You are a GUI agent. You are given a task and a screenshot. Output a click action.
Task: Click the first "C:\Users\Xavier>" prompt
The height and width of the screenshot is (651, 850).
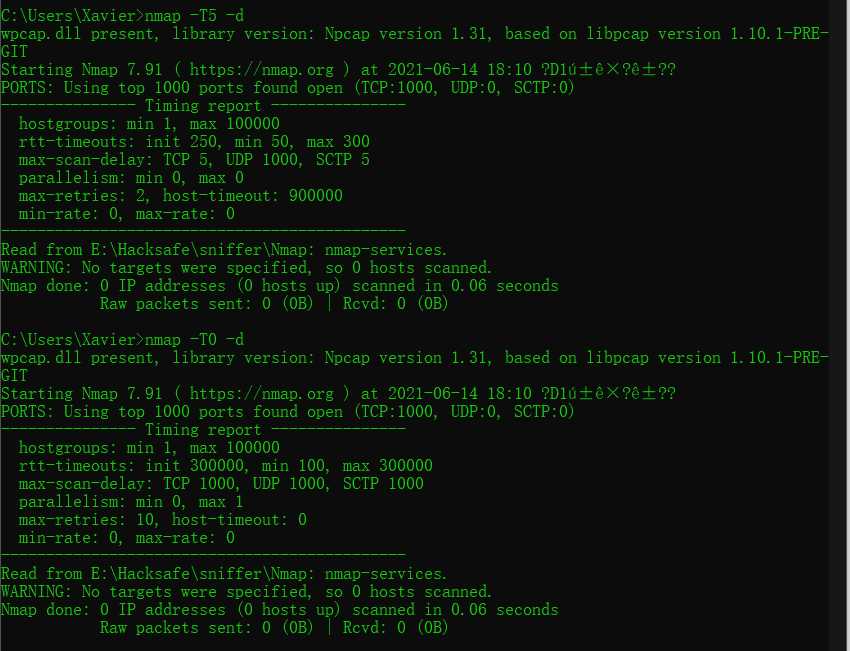(72, 15)
